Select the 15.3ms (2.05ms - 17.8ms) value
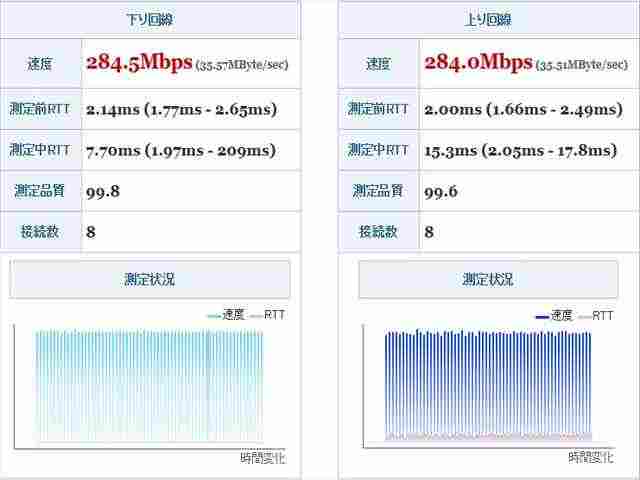Viewport: 640px width, 480px height. tap(520, 151)
